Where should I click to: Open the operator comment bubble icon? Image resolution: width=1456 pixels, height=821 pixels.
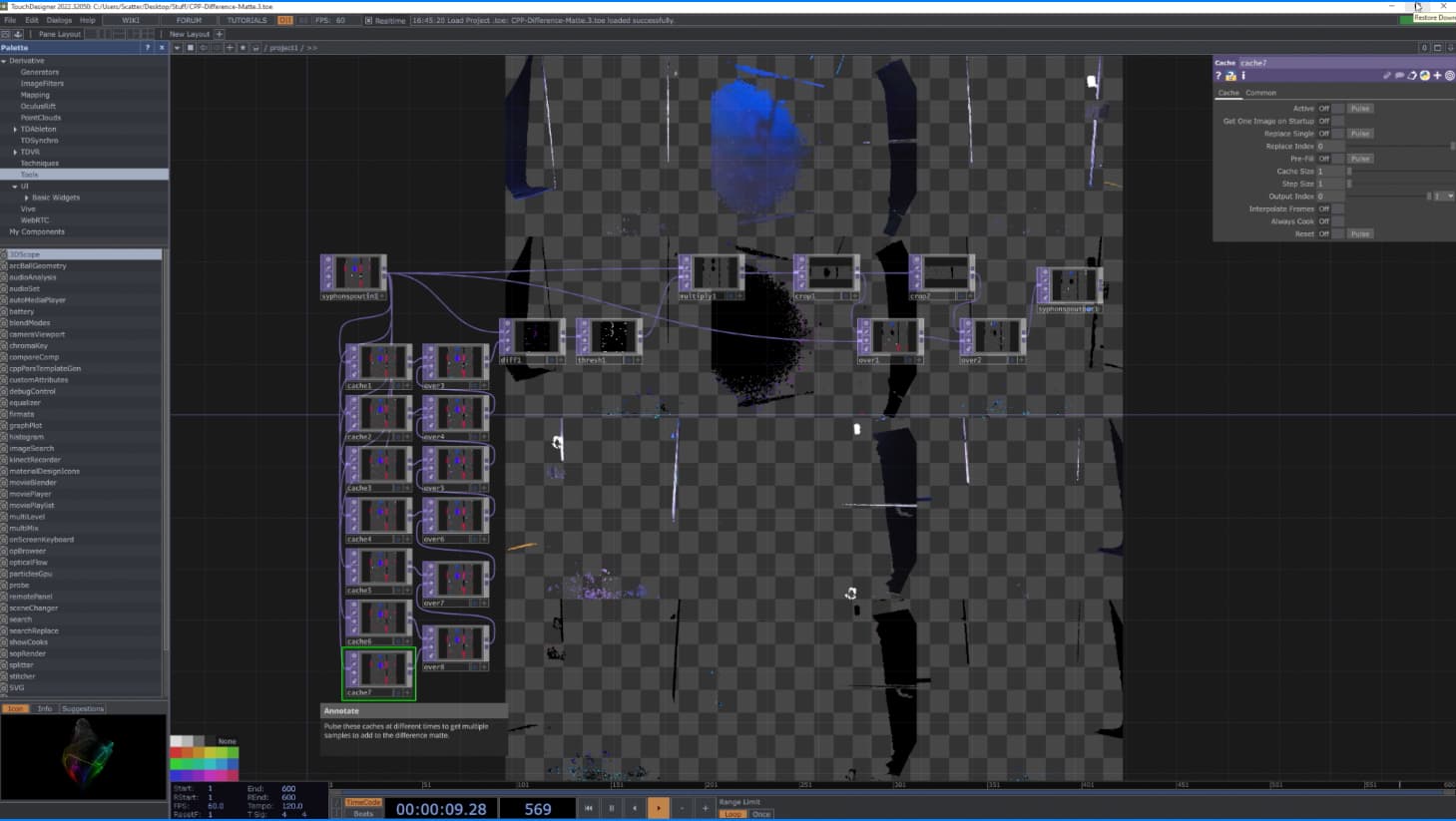1399,76
